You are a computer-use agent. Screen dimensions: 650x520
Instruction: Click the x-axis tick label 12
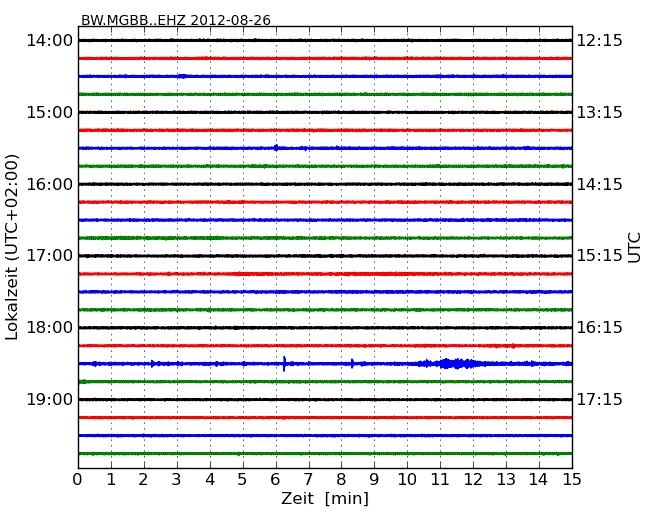pos(473,480)
